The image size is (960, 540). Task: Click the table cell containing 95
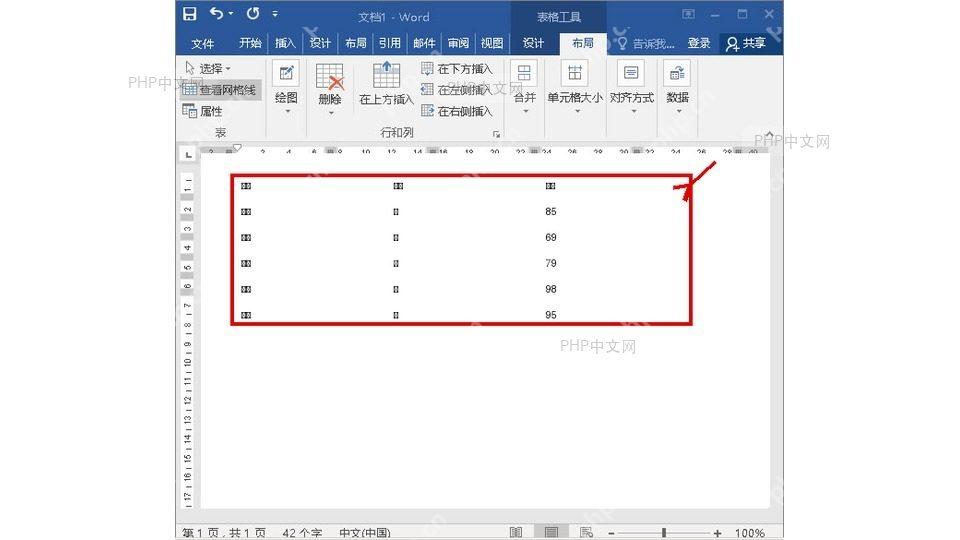pos(551,315)
